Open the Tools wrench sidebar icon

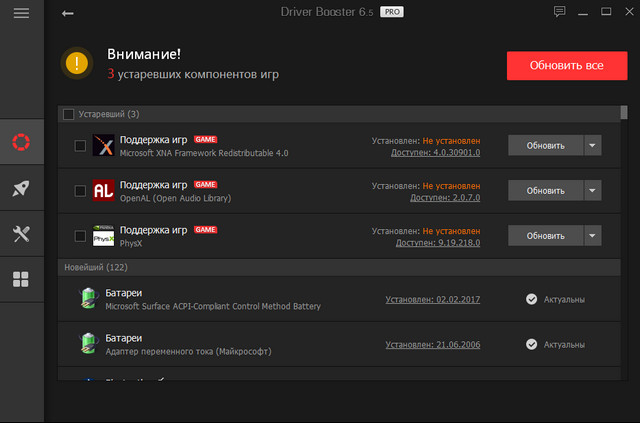(x=22, y=234)
